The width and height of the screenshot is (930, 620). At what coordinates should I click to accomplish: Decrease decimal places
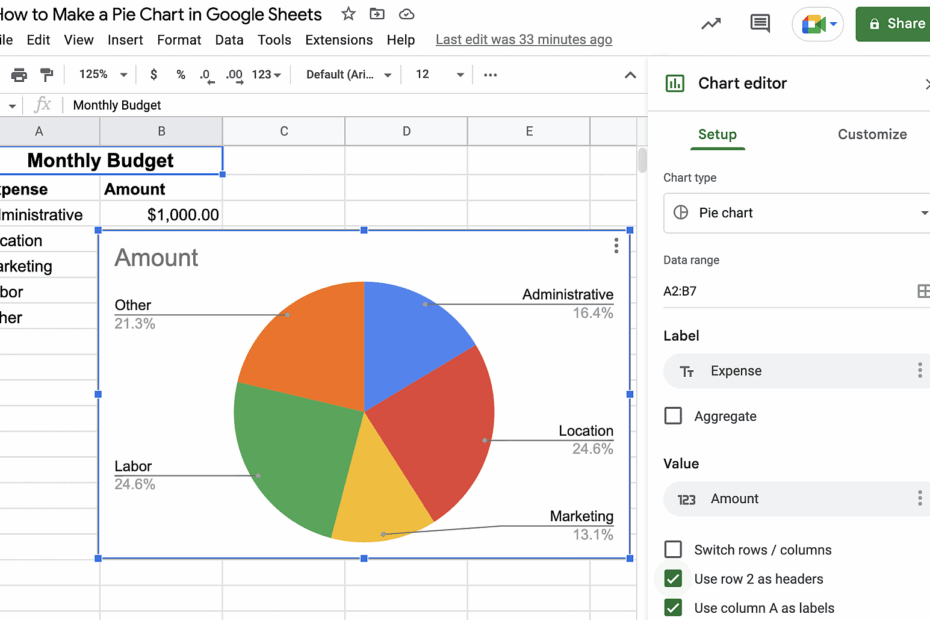pos(206,76)
